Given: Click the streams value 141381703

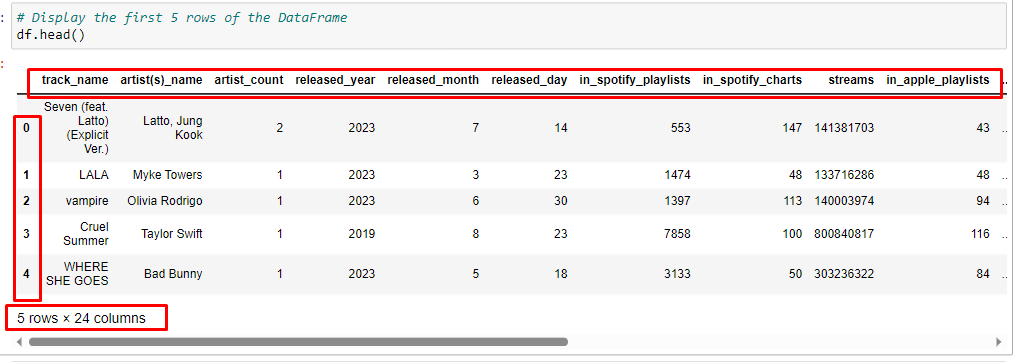Looking at the screenshot, I should pos(844,128).
